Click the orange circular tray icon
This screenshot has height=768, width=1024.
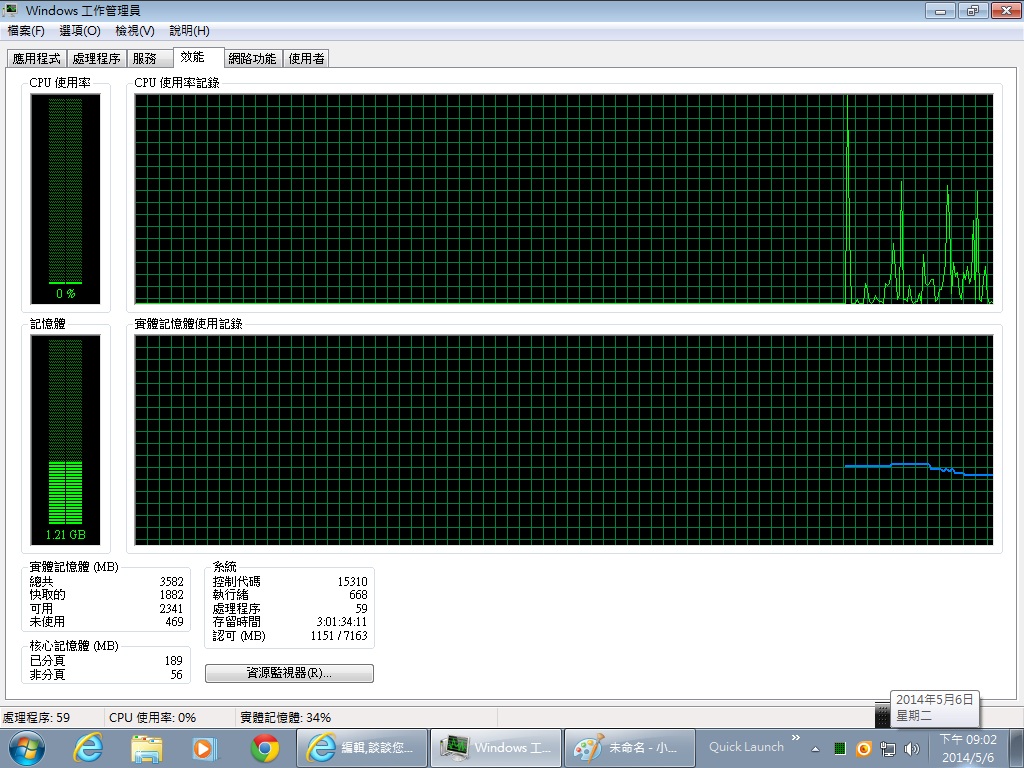[x=864, y=749]
